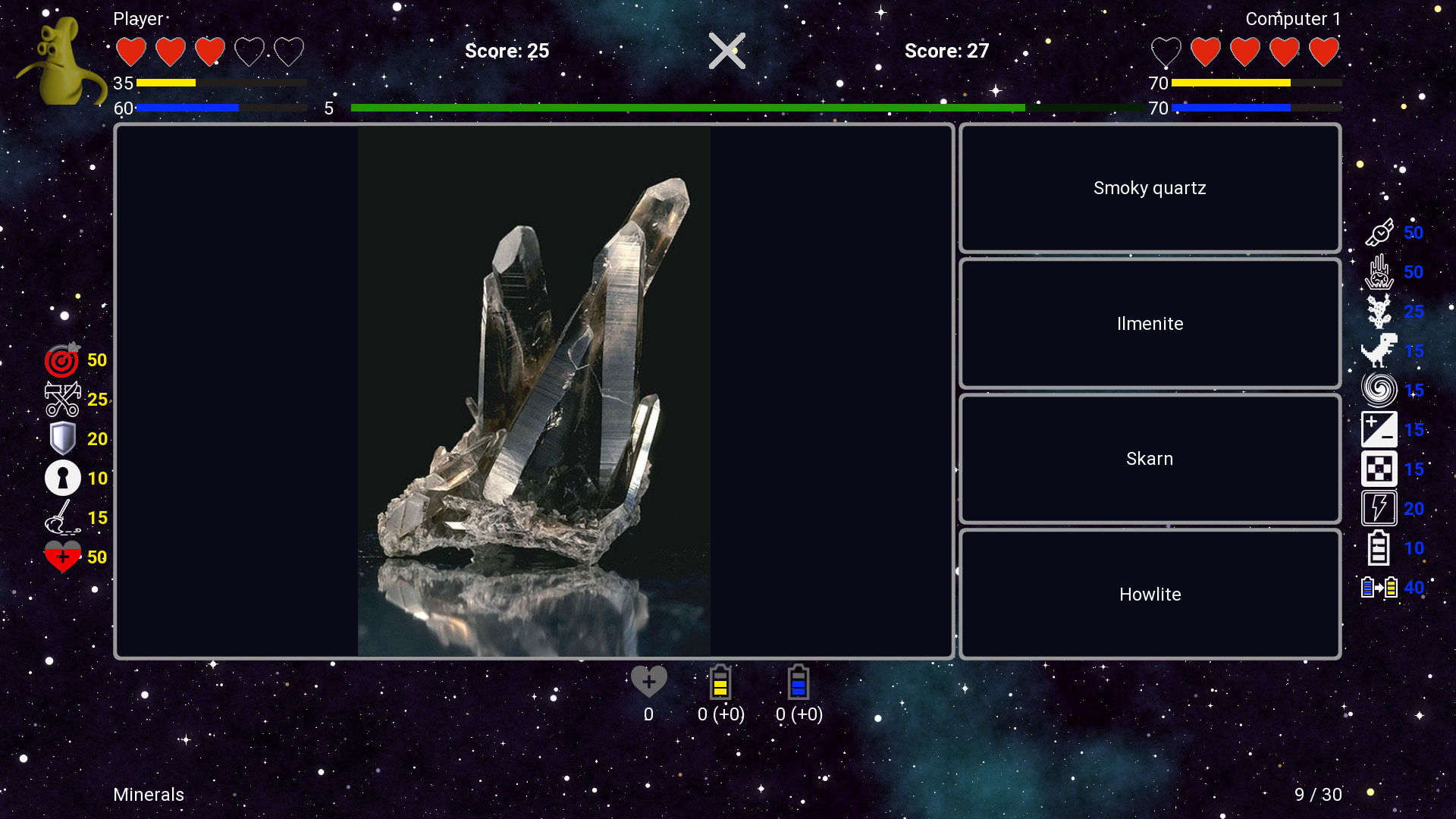This screenshot has width=1456, height=819.
Task: Select the battery power-up icon
Action: pos(1379,548)
